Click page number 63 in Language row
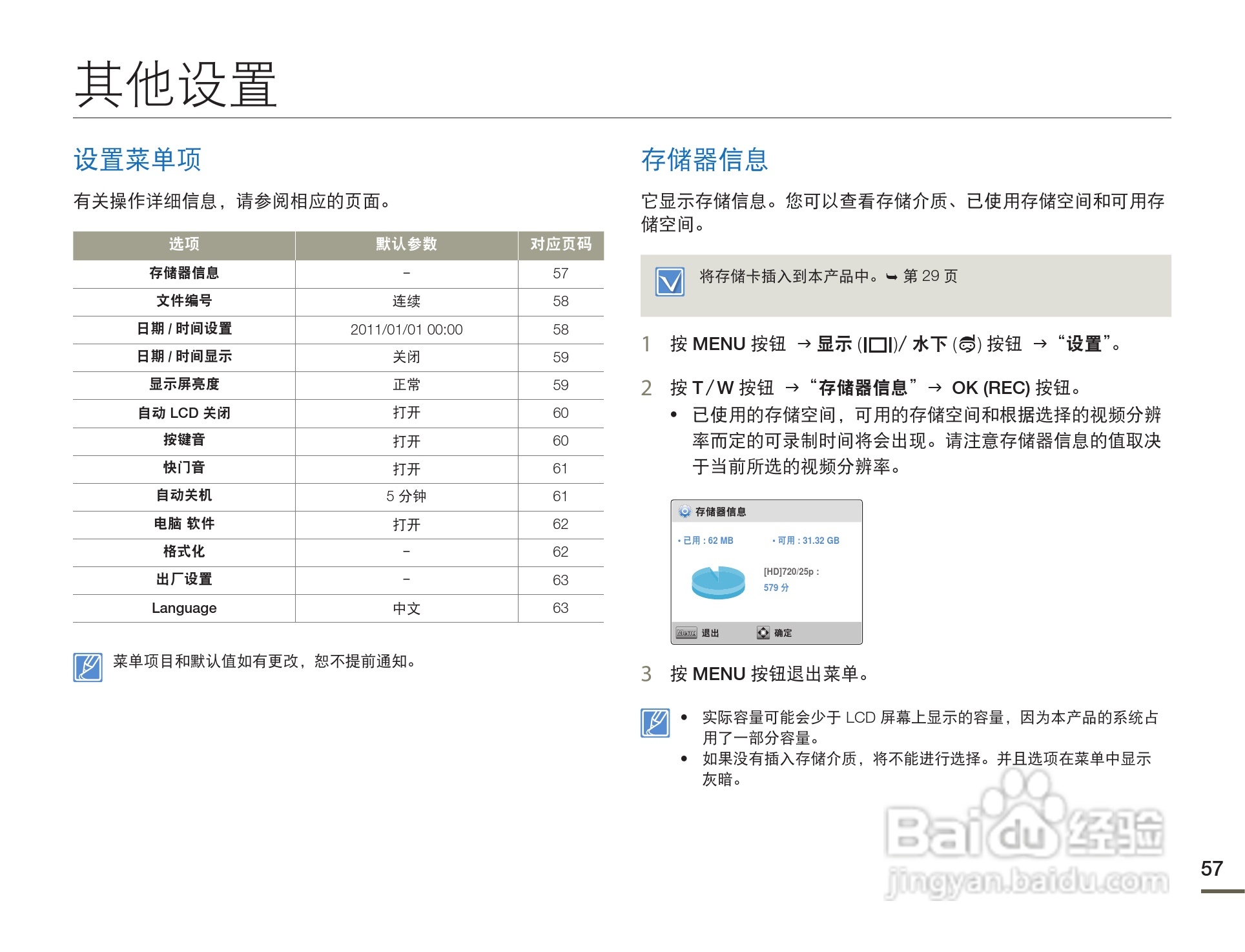The width and height of the screenshot is (1245, 952). pyautogui.click(x=561, y=608)
